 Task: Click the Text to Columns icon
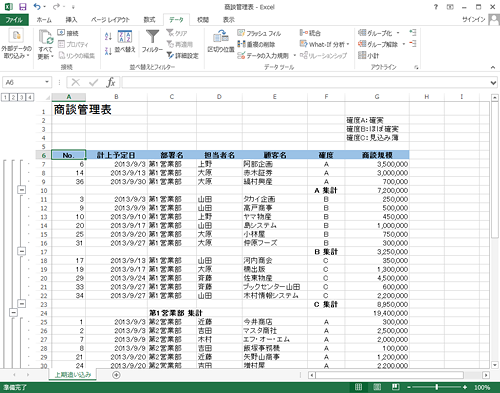(x=221, y=36)
